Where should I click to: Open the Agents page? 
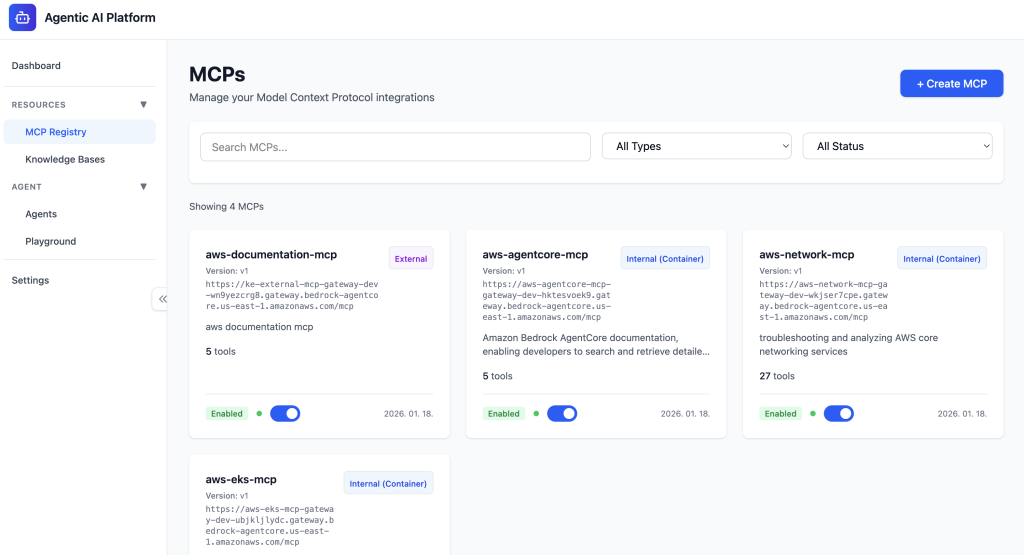click(x=41, y=214)
